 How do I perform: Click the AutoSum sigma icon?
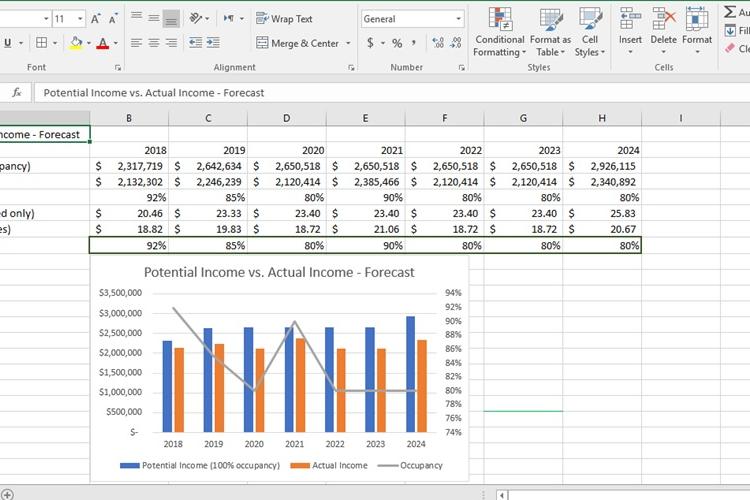730,11
